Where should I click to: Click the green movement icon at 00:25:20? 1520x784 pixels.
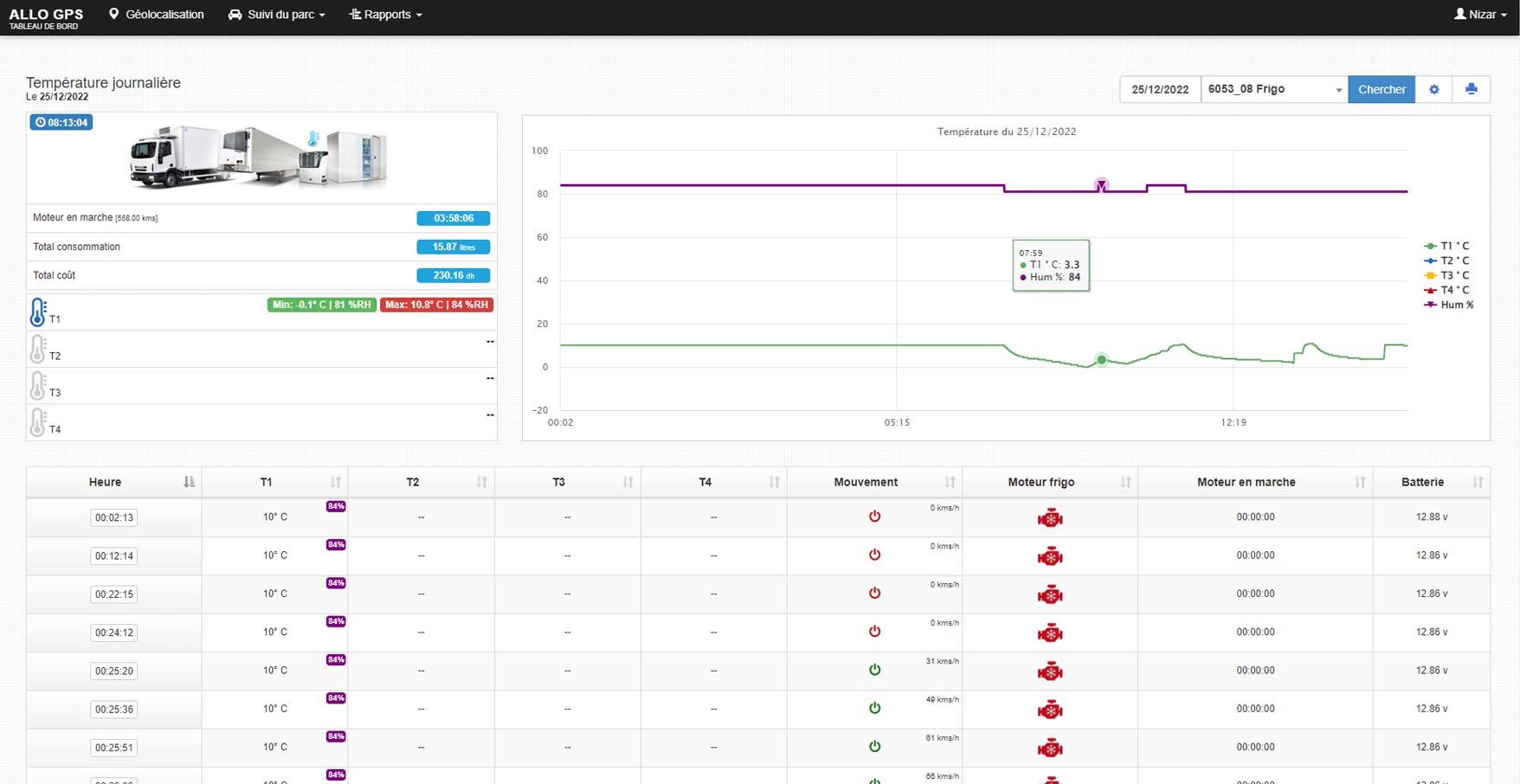point(874,670)
